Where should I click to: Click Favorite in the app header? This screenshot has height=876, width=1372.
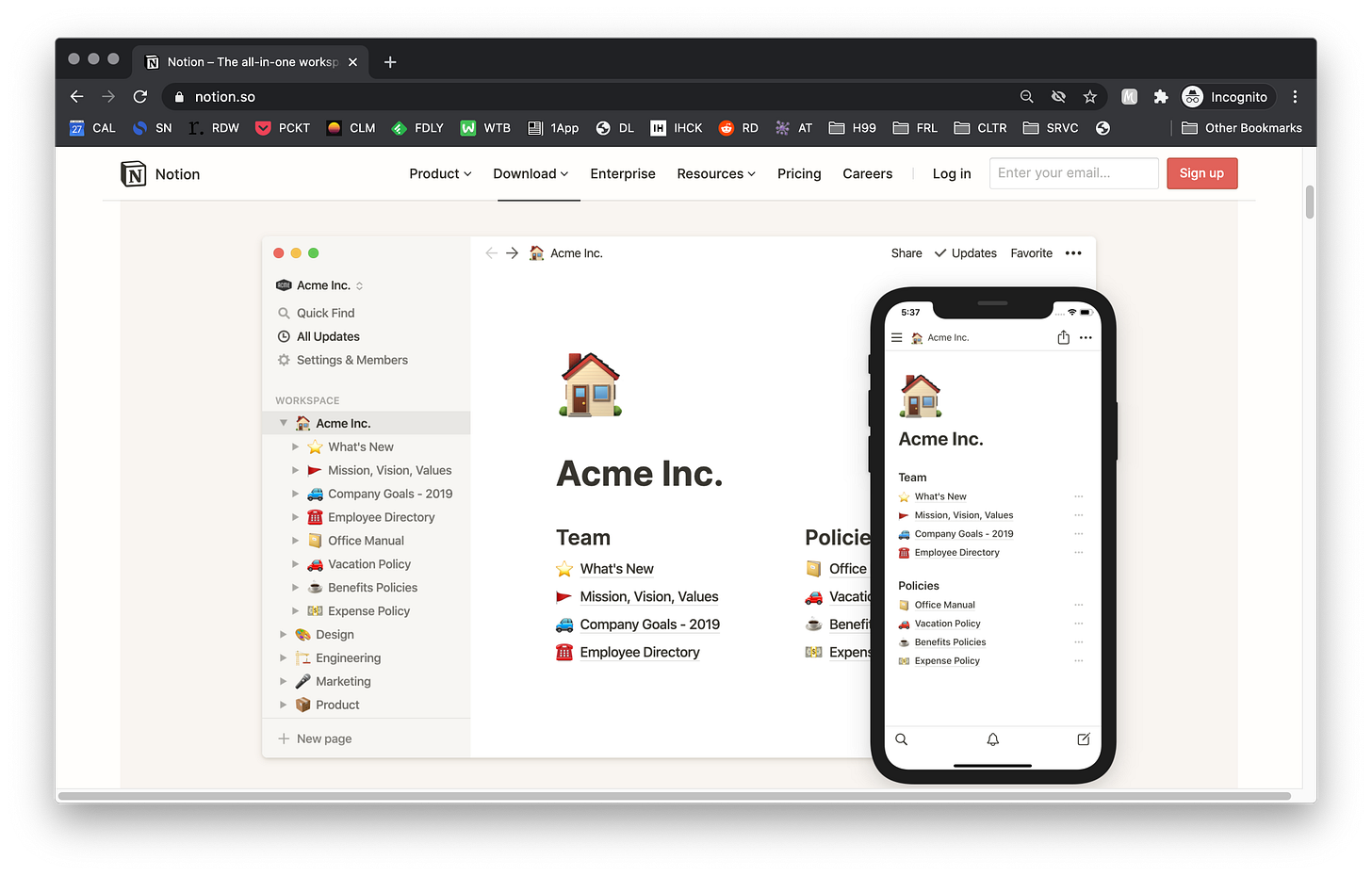(1031, 253)
